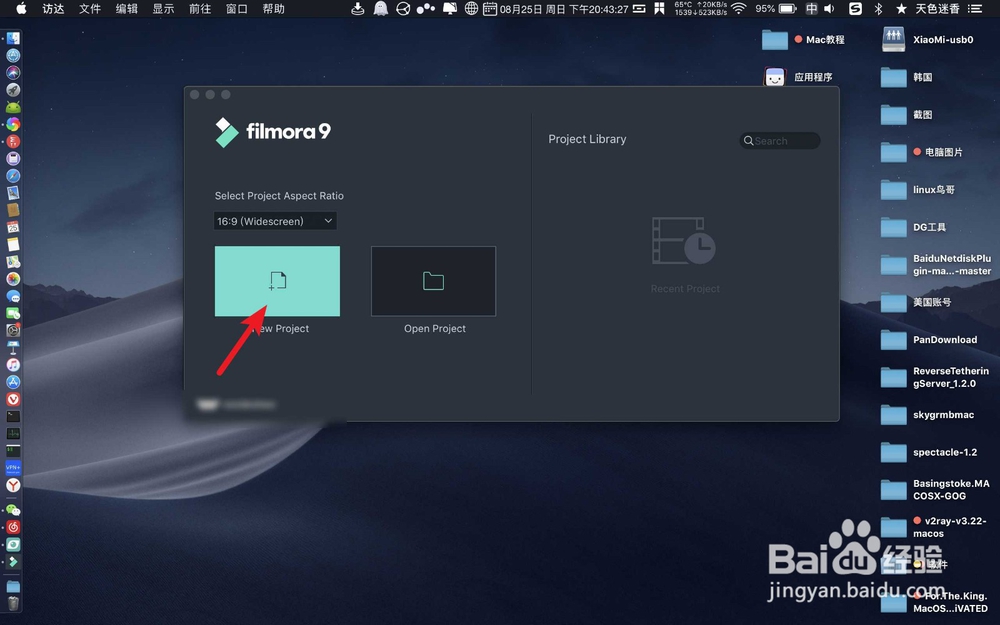The width and height of the screenshot is (1000, 625).
Task: Open the 帮助 menu
Action: [x=274, y=8]
